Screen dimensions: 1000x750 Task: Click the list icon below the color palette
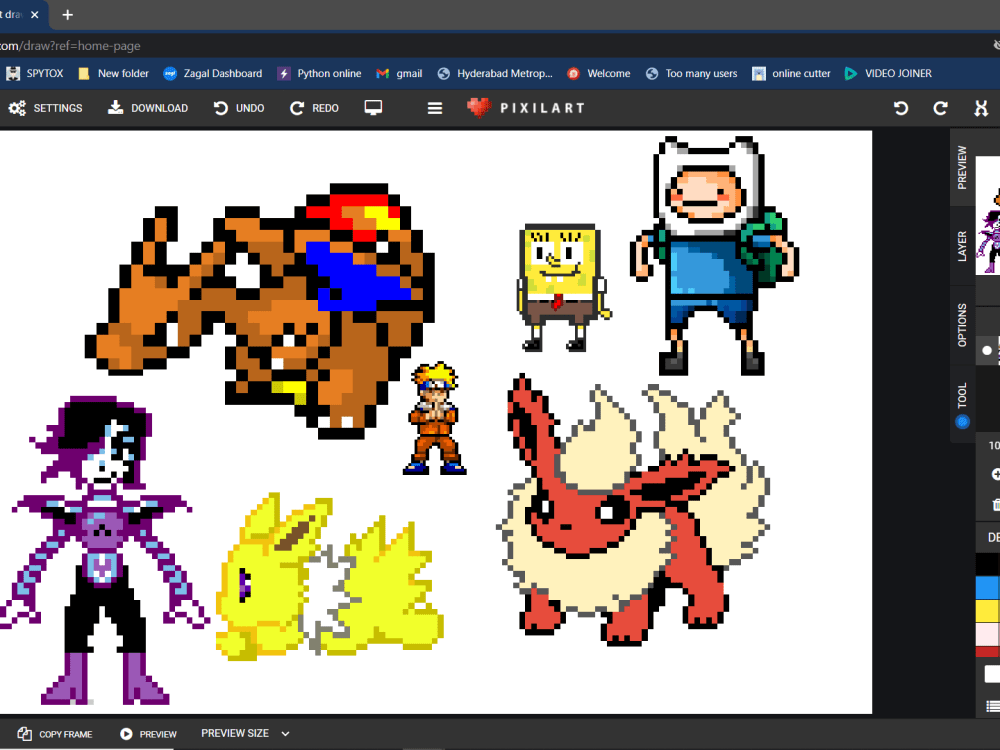(x=993, y=706)
